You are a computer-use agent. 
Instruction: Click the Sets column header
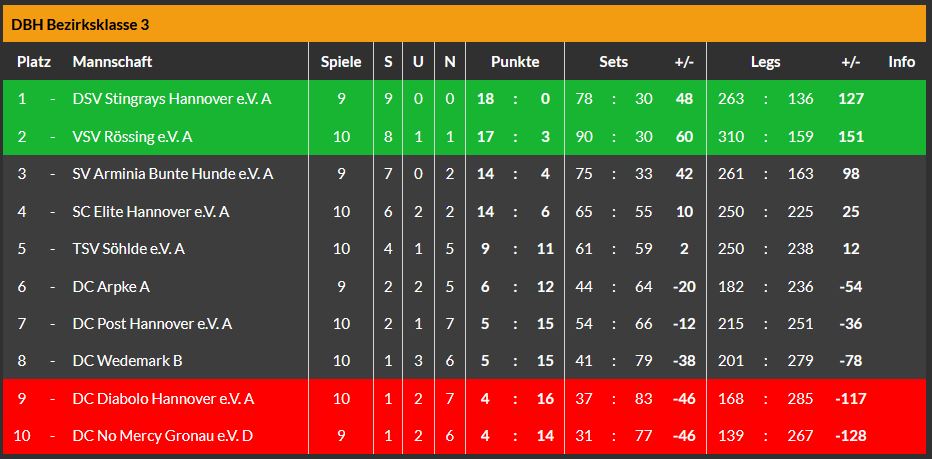[x=613, y=62]
